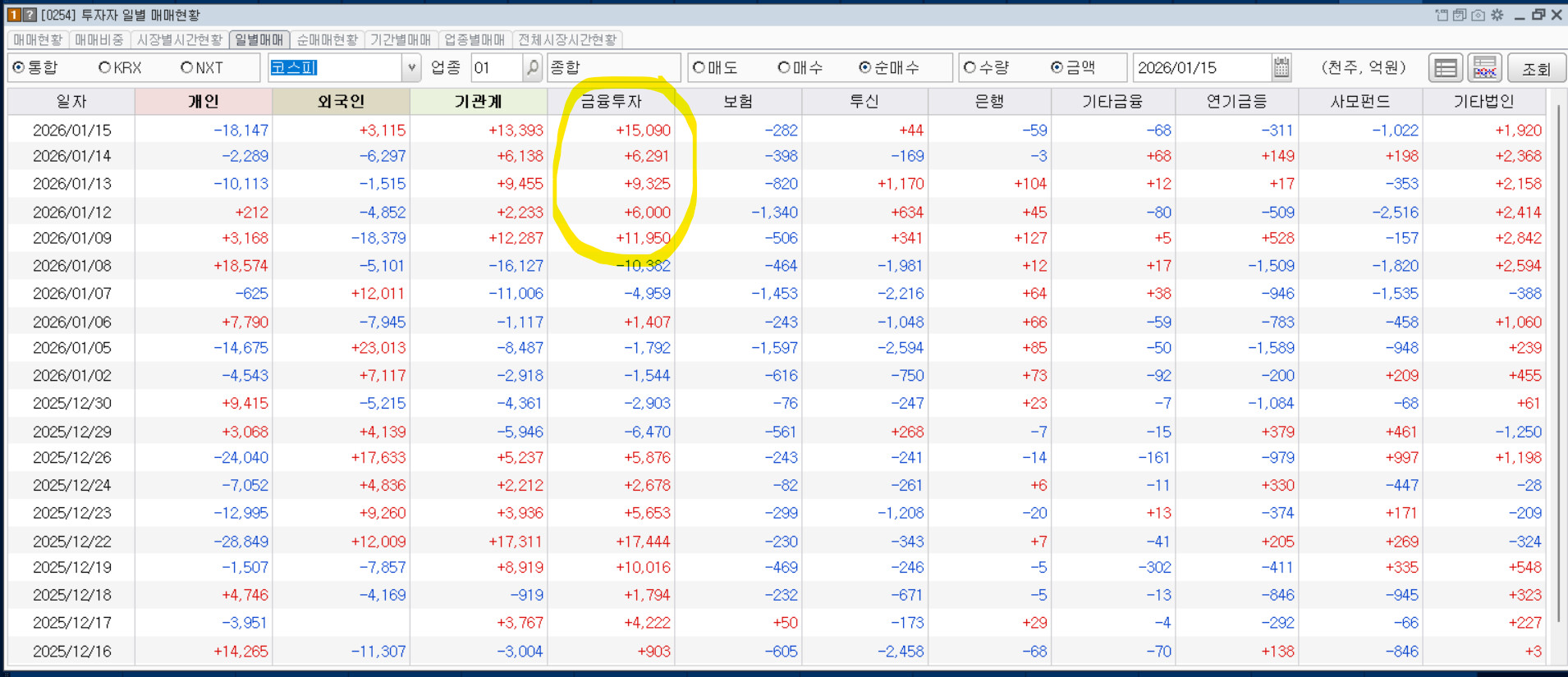Close the 0254 투자자 일별 매매현황 window
1568x677 pixels.
pyautogui.click(x=1557, y=15)
